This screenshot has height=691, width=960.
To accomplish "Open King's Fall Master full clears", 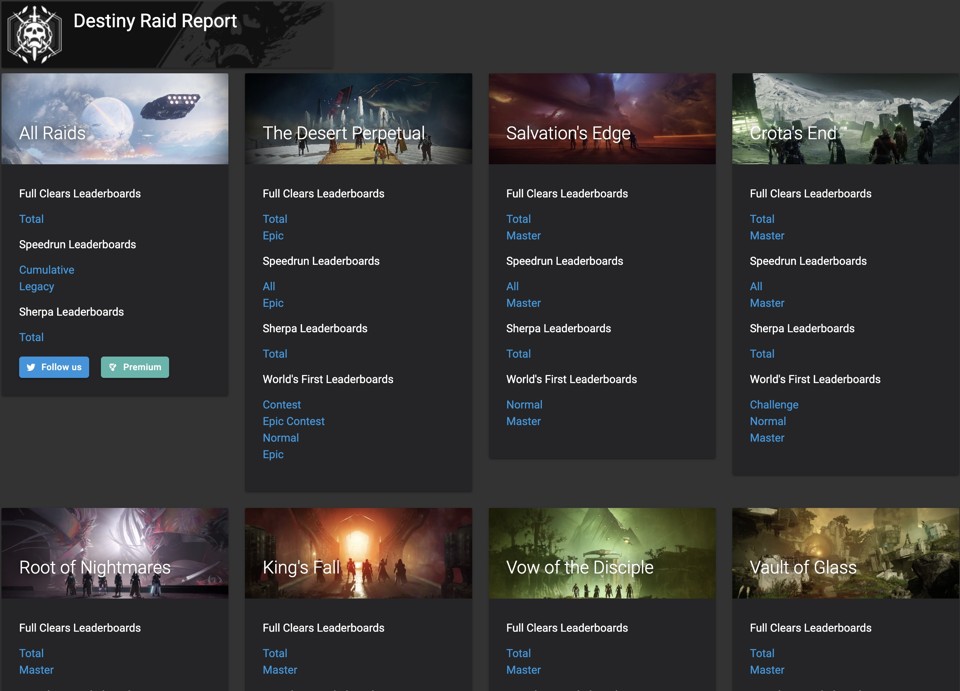I will pos(280,670).
